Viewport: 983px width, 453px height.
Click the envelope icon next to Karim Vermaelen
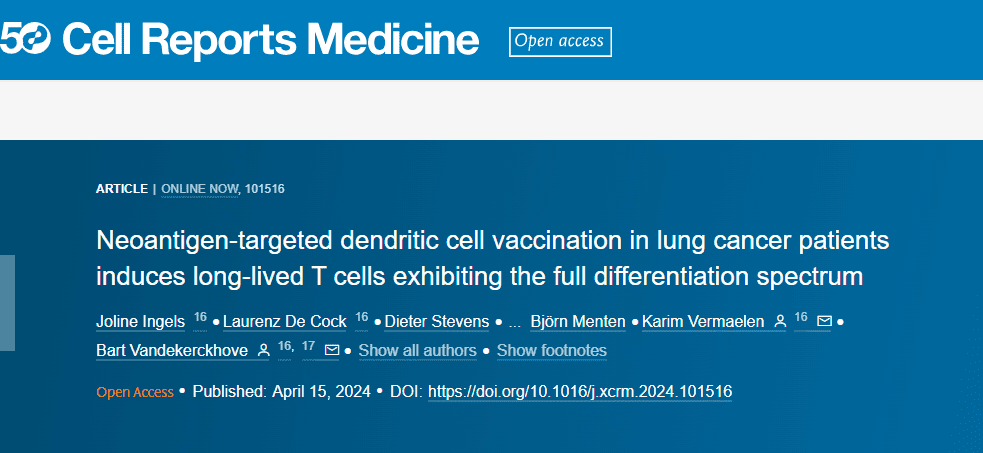click(x=824, y=321)
